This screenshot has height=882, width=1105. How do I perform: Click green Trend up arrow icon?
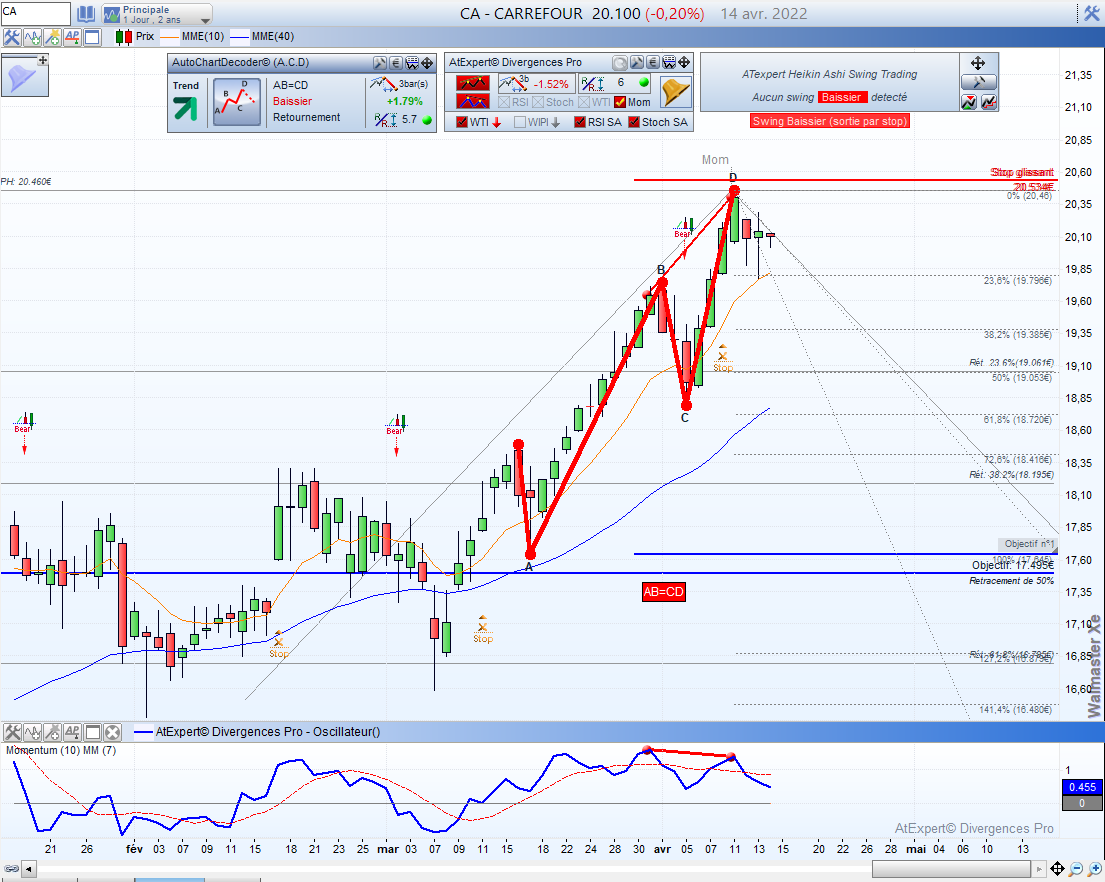click(185, 109)
